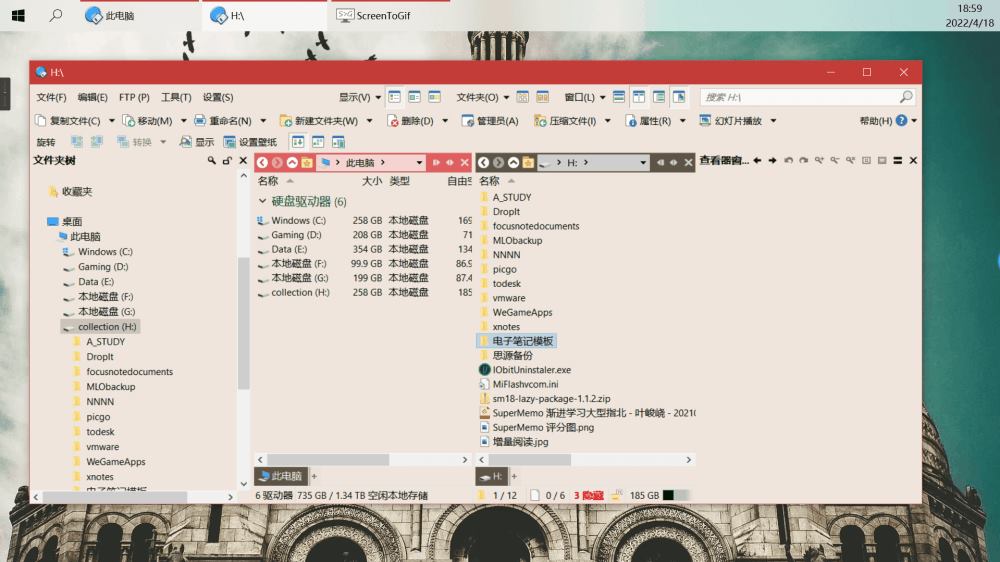
Task: Switch to the 此电脑 tab at pane bottom
Action: [x=280, y=476]
